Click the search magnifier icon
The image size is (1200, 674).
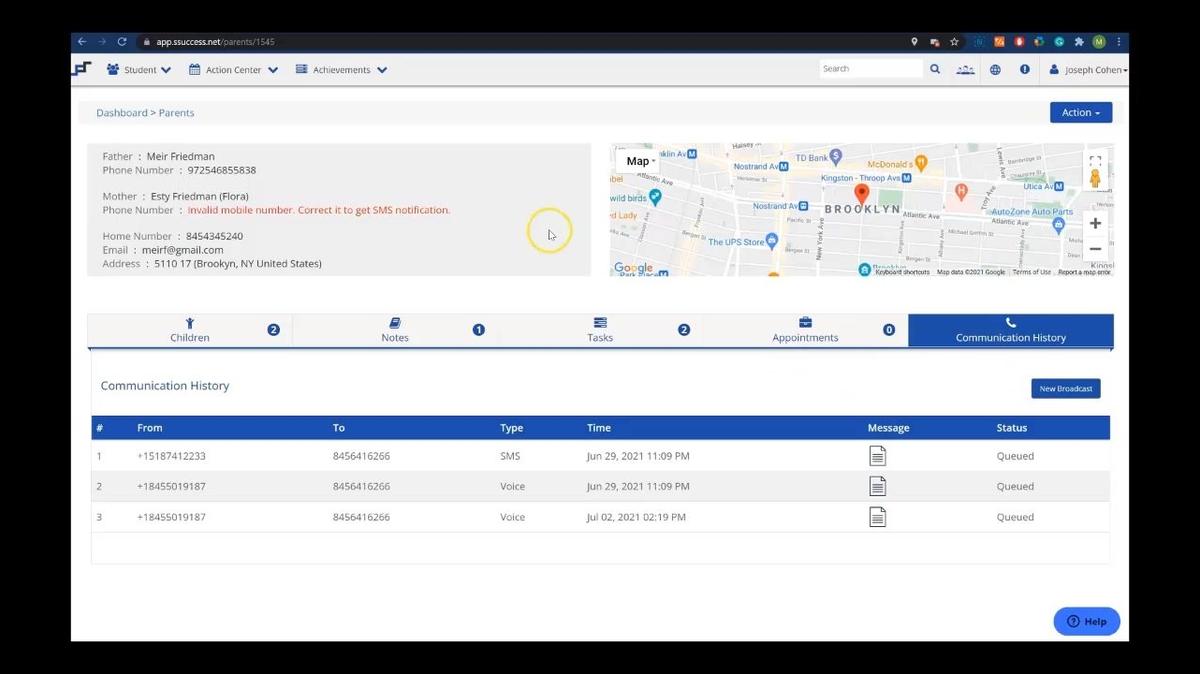[x=935, y=70]
